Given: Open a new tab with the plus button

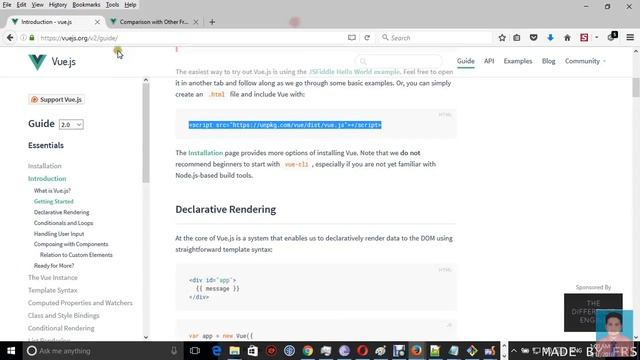Looking at the screenshot, I should [x=212, y=22].
